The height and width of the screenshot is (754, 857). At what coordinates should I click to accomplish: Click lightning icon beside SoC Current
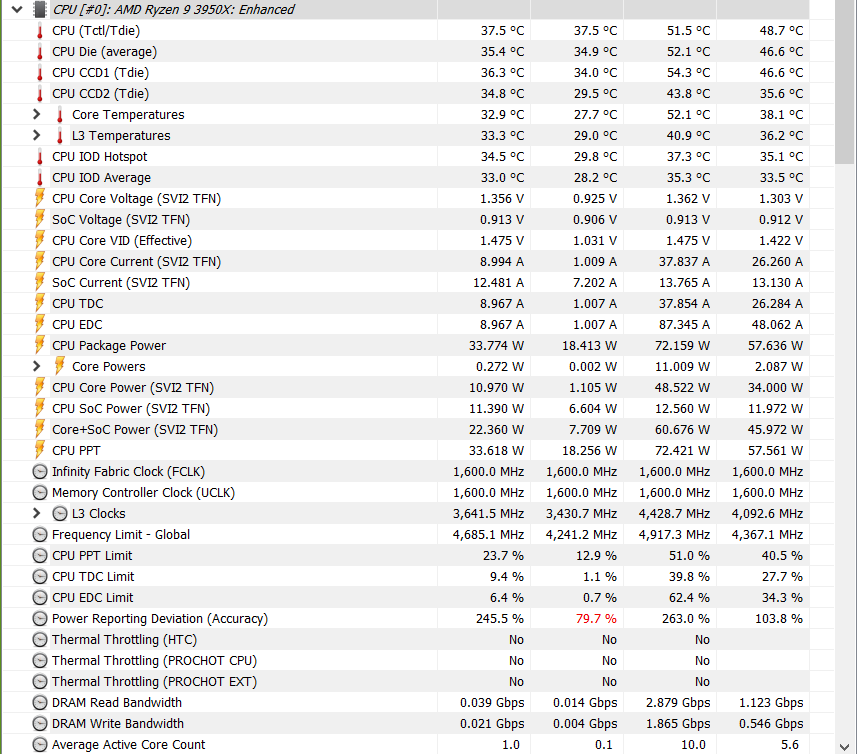[x=40, y=282]
